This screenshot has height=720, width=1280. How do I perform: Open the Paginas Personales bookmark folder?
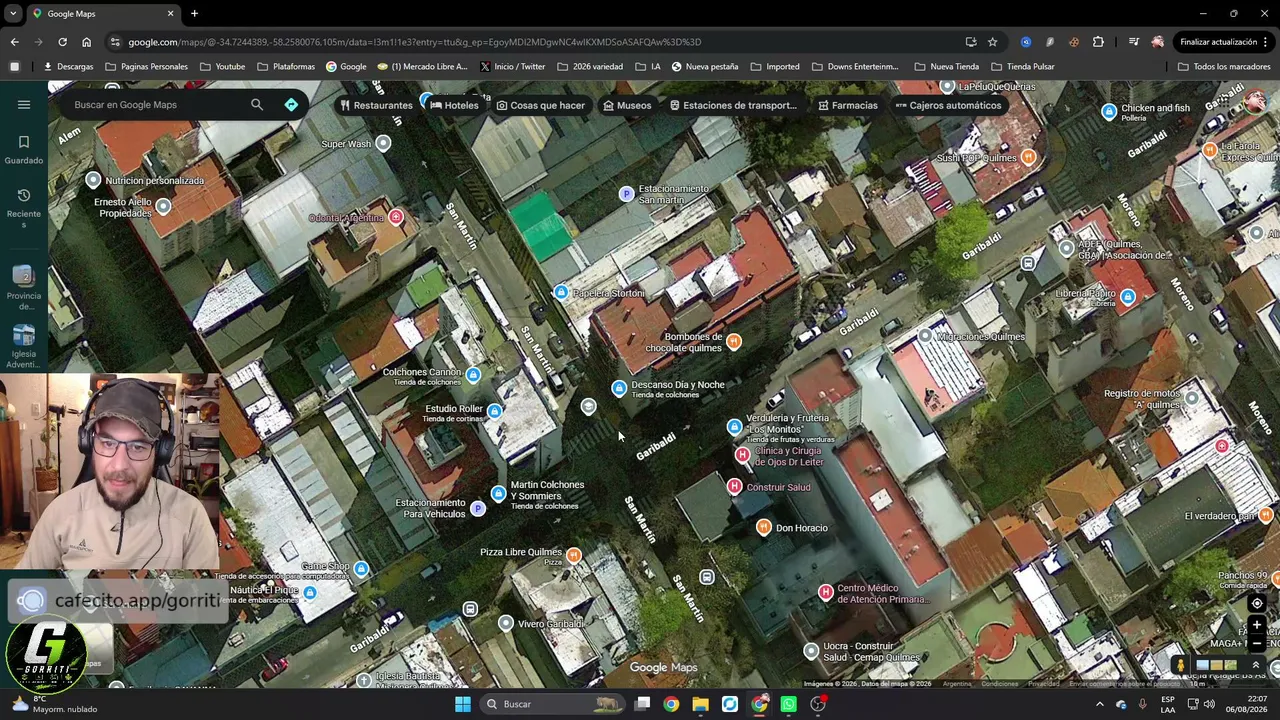146,67
